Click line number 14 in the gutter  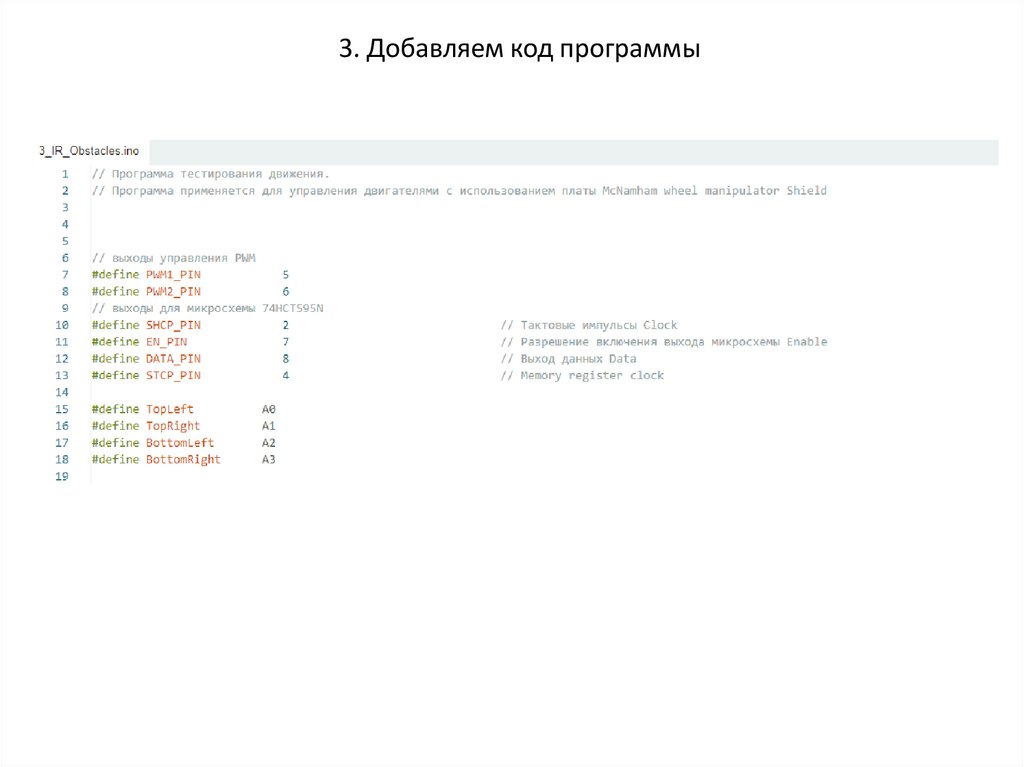click(61, 392)
